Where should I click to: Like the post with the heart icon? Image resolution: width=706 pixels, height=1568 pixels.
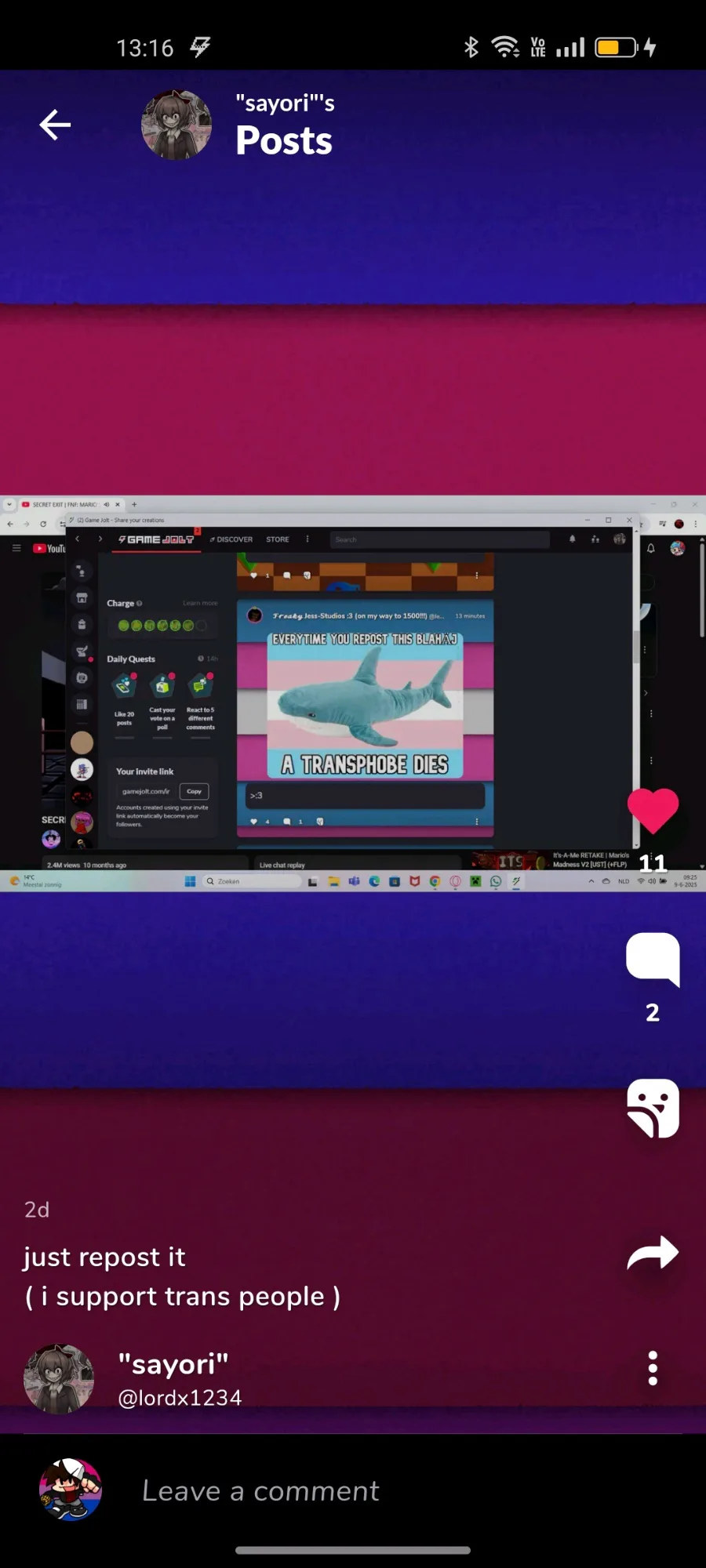(653, 811)
